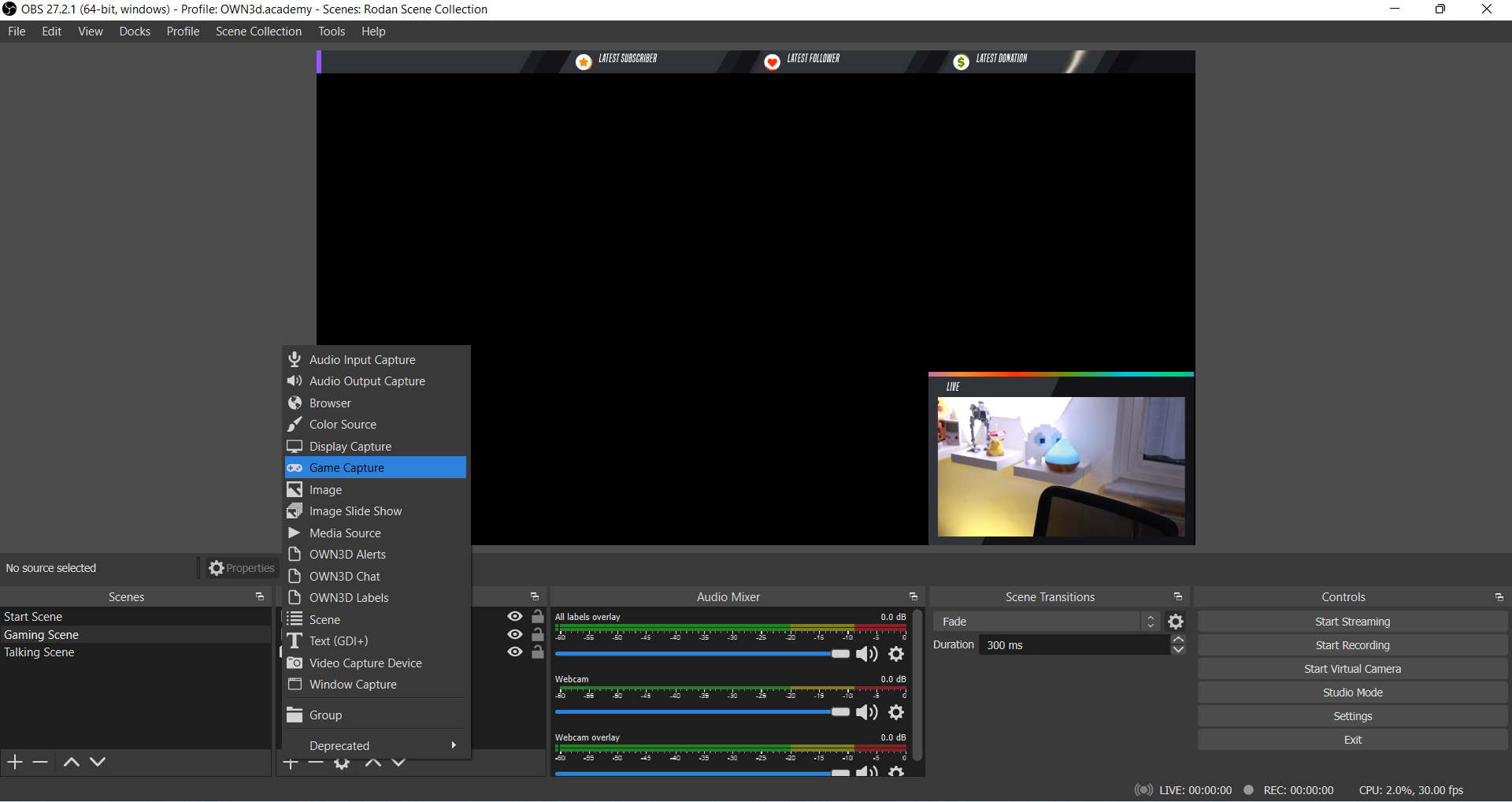Increase transition duration with up stepper
Screen dimensions: 1512x802
coord(1178,640)
